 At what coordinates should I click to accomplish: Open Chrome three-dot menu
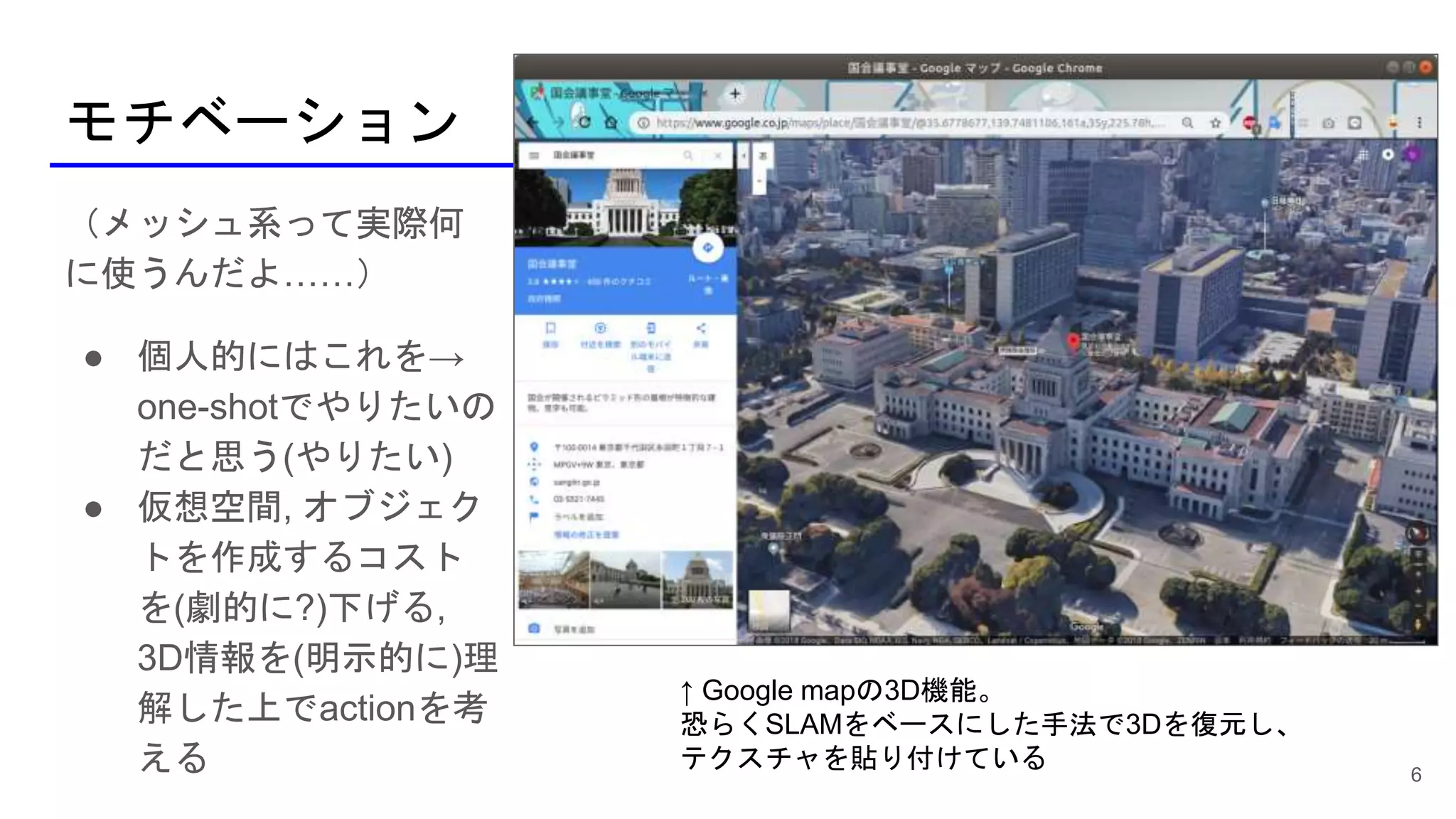1419,122
